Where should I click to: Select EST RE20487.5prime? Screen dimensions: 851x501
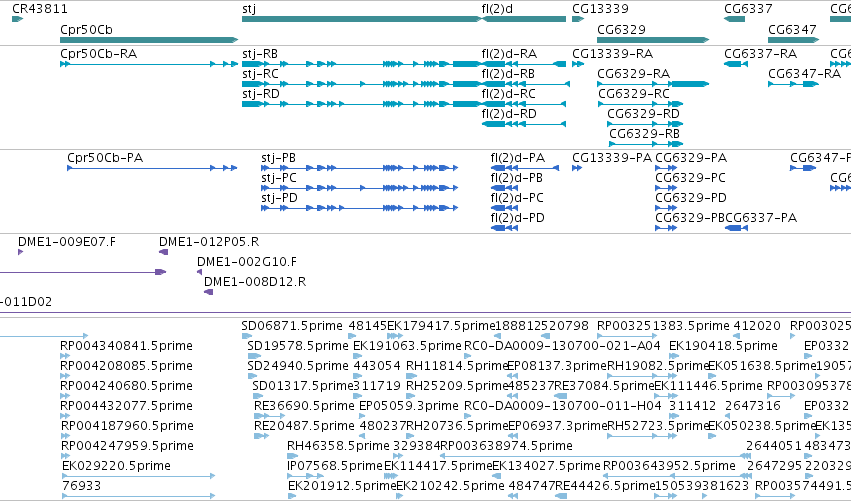[261, 436]
